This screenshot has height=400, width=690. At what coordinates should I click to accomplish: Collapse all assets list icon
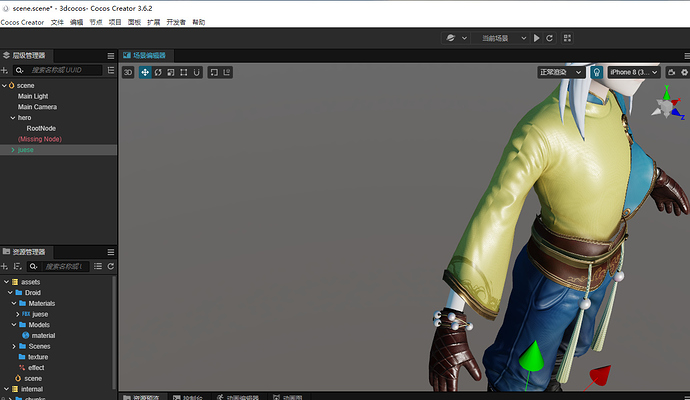98,266
